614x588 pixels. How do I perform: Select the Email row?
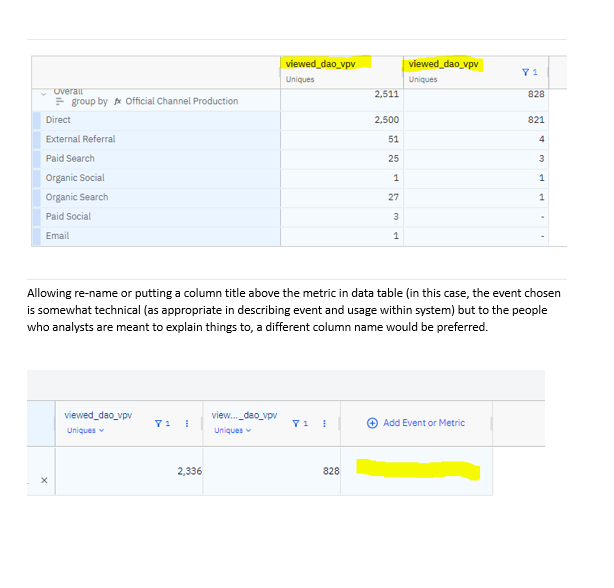[157, 236]
